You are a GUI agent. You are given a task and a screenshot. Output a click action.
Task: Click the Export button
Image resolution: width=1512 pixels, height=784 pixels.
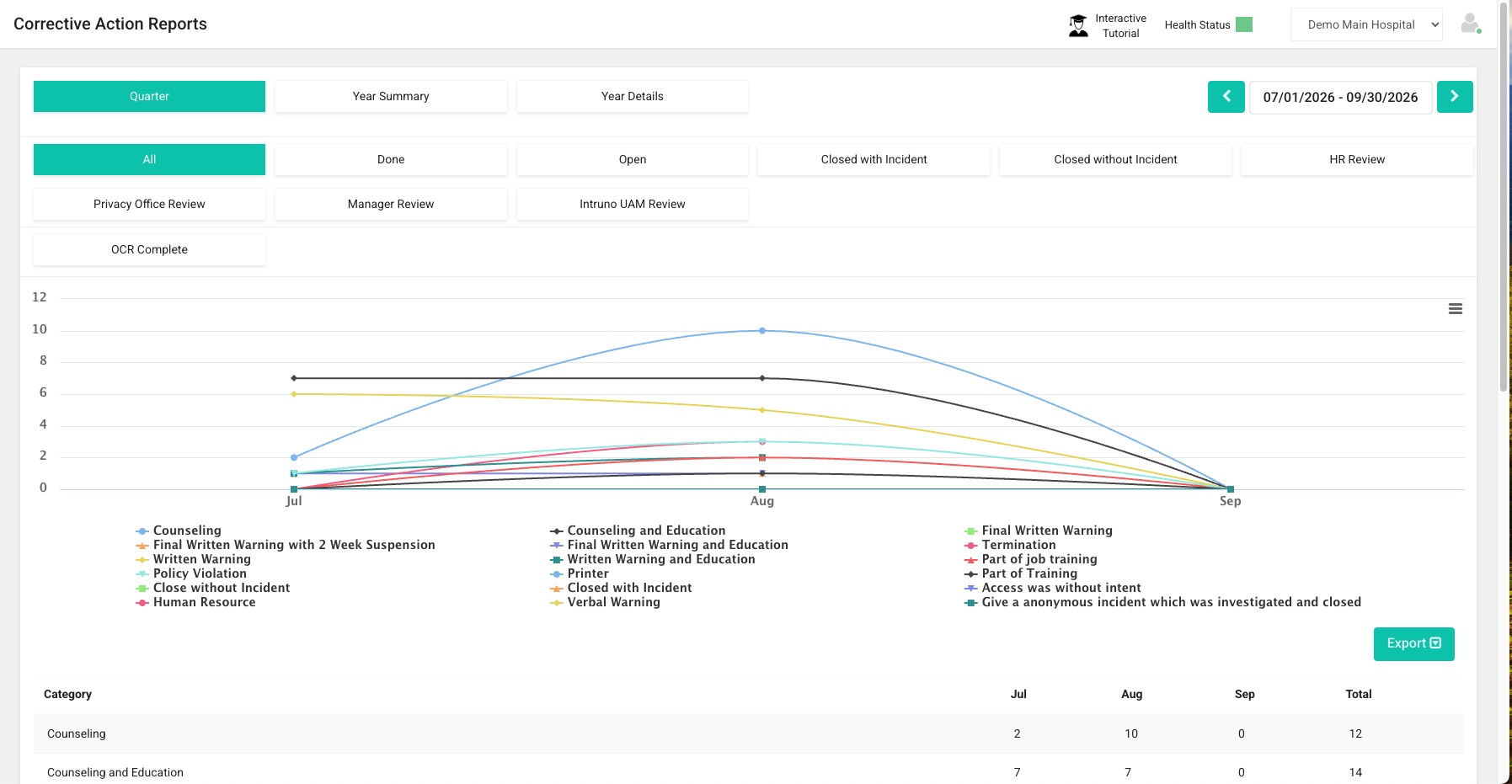click(1413, 643)
